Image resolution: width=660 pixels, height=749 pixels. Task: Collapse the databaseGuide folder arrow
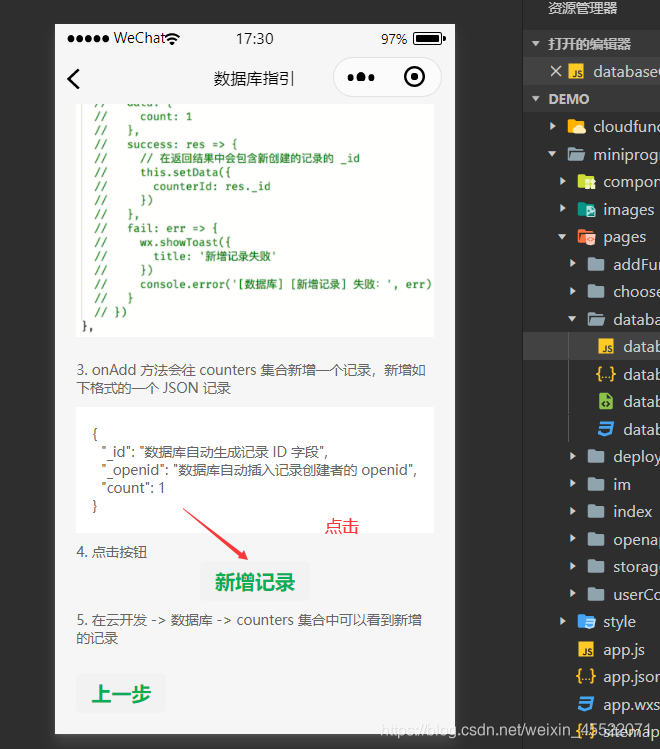(x=573, y=319)
